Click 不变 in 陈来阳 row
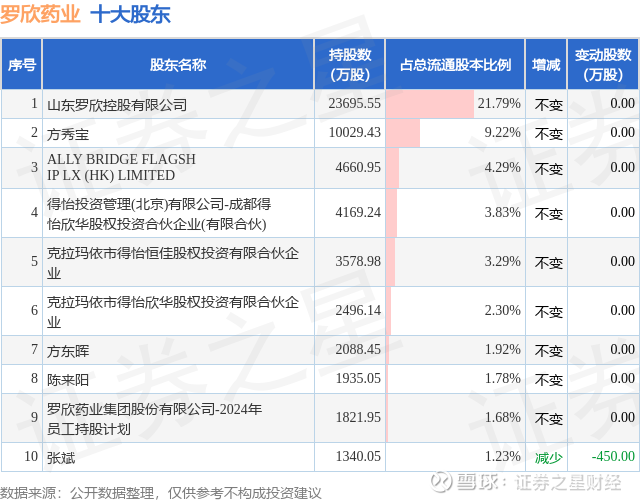Image resolution: width=640 pixels, height=502 pixels. [x=549, y=380]
